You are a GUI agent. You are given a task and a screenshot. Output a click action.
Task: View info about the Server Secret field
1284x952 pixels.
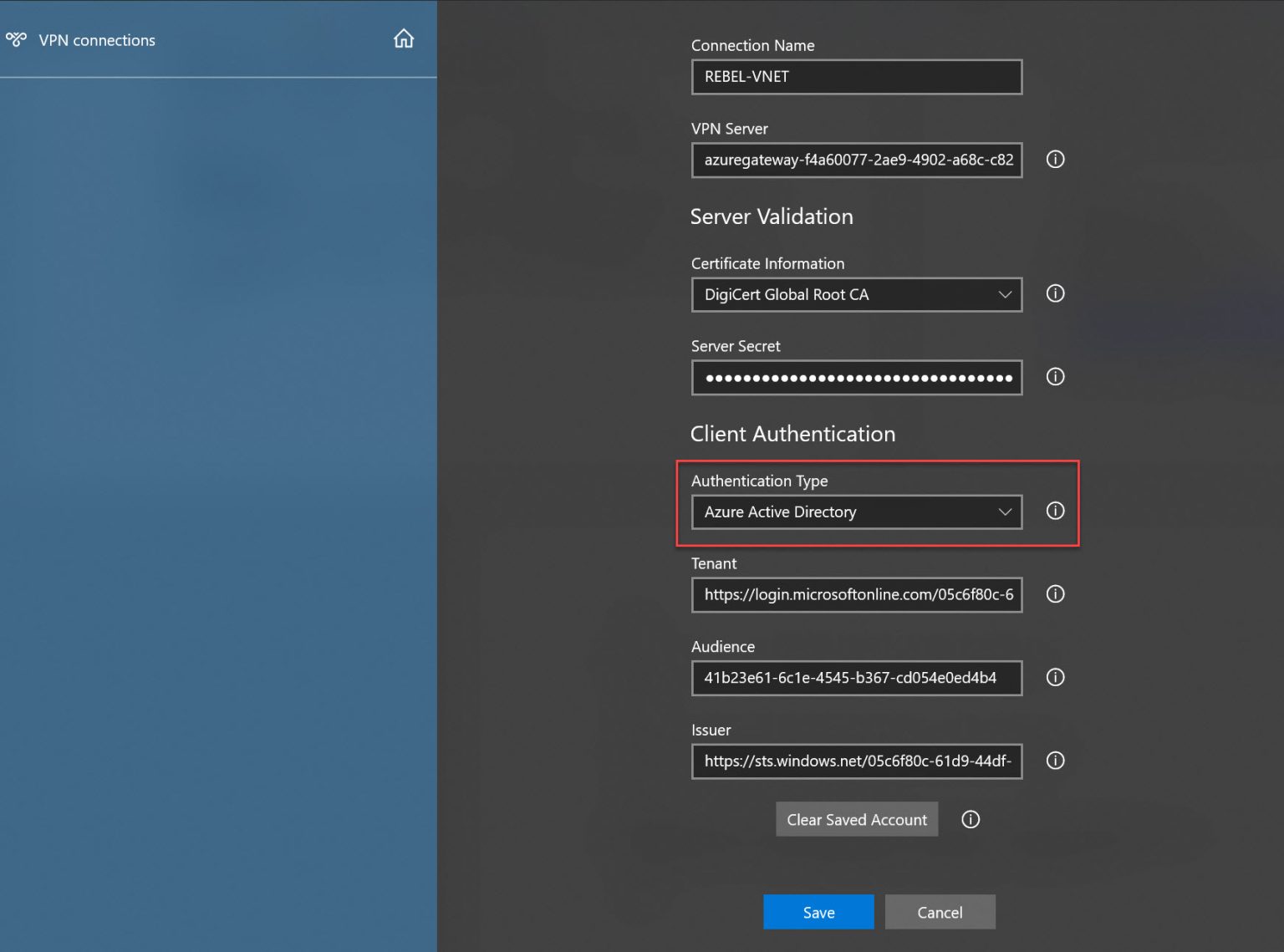[1055, 376]
